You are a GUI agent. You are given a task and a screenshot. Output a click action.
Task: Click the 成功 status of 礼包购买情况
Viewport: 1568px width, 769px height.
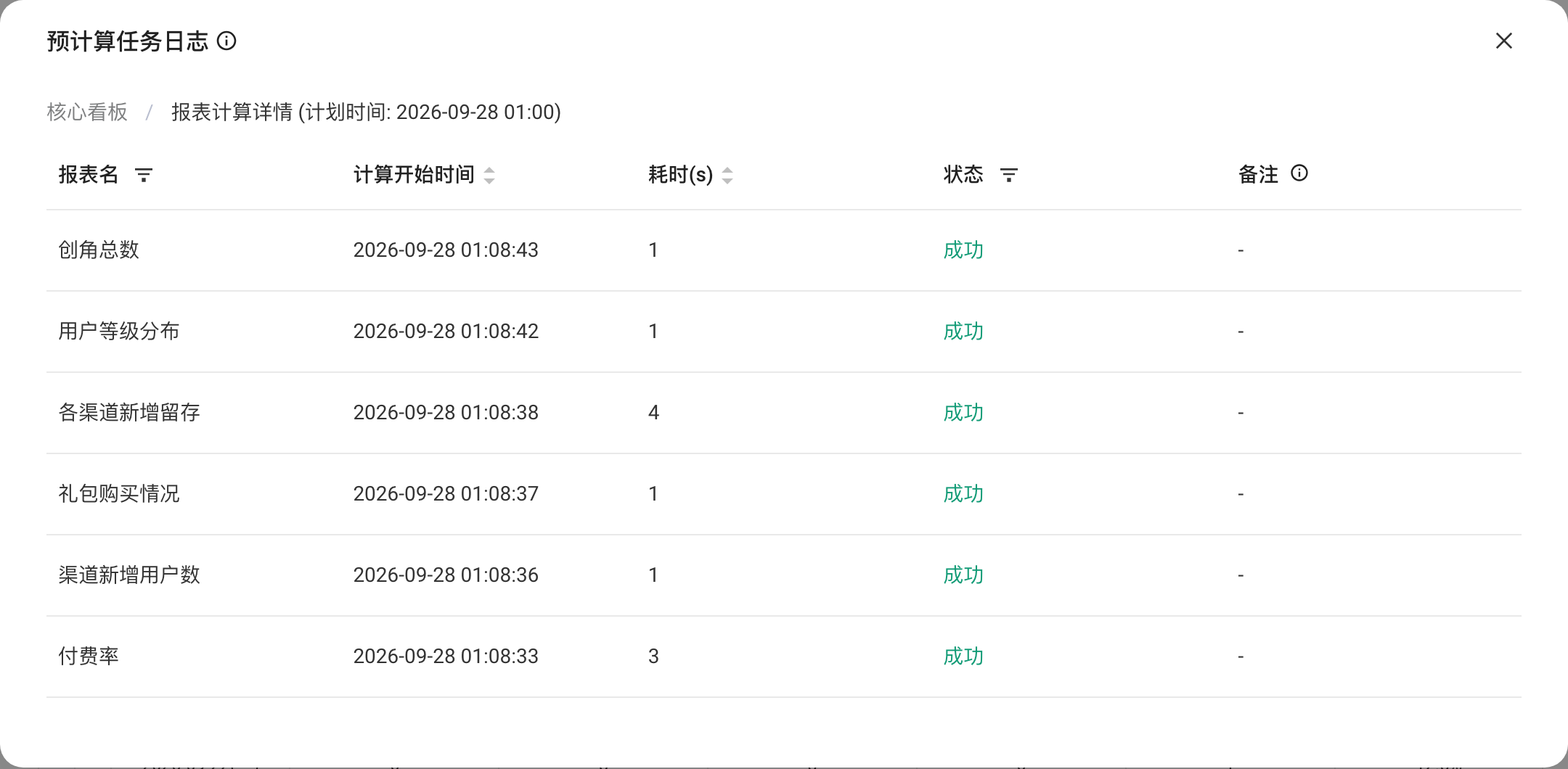(963, 494)
